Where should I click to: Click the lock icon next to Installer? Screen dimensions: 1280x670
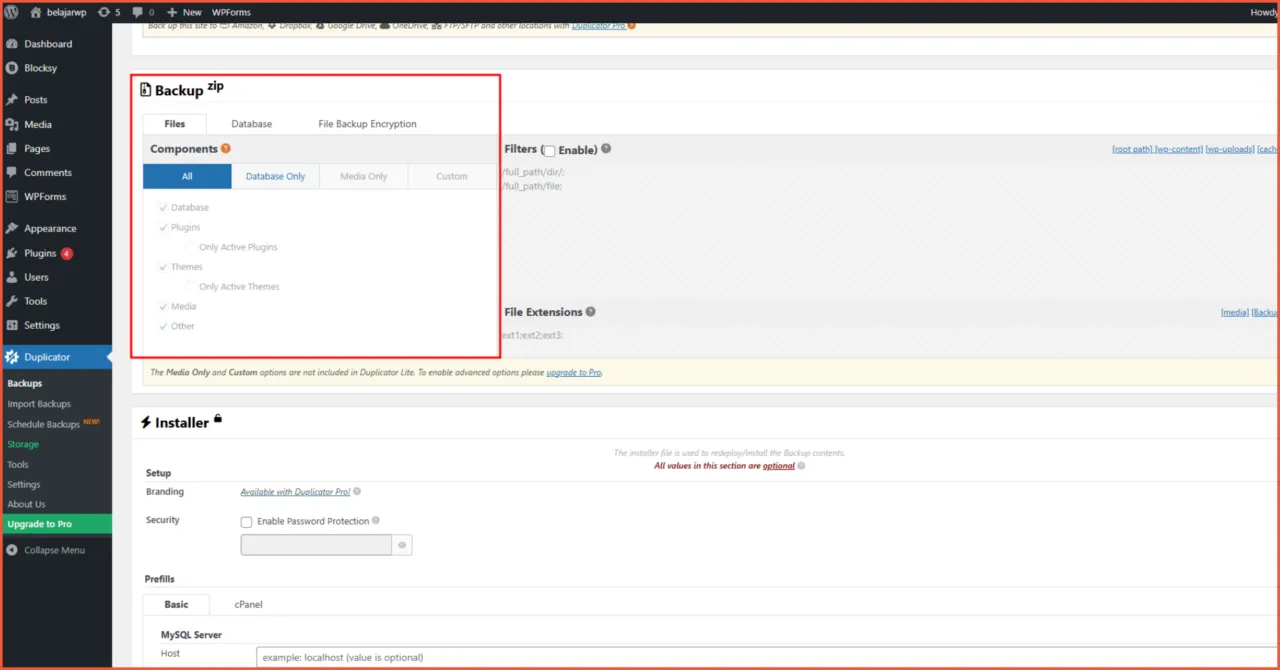pos(218,417)
